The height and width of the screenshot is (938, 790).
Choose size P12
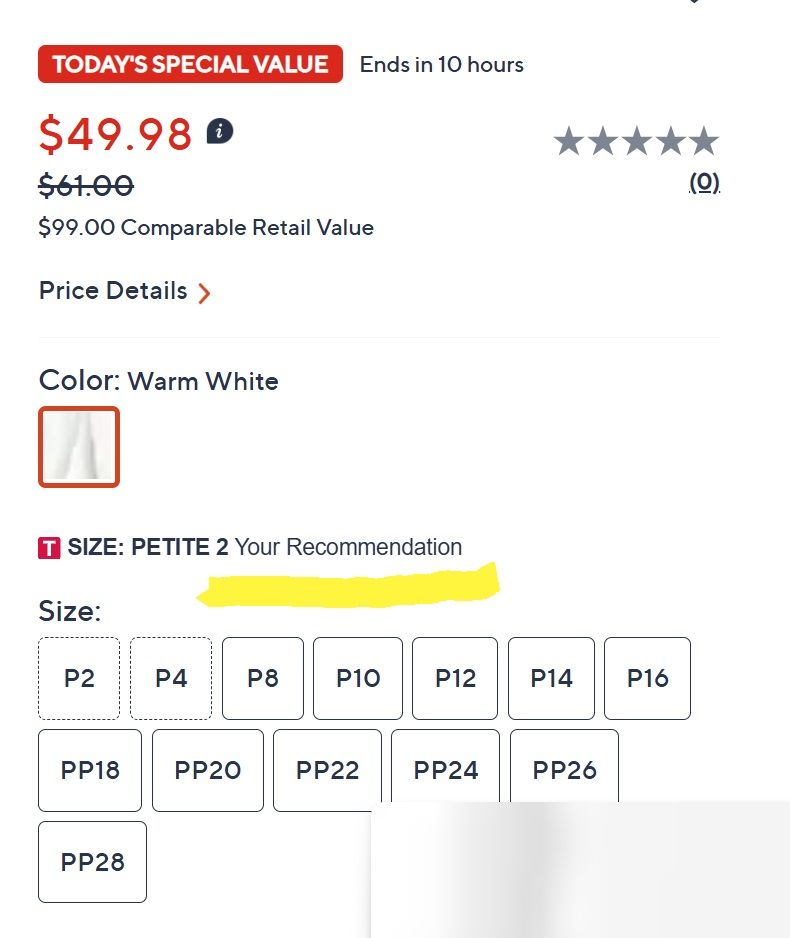(x=455, y=678)
